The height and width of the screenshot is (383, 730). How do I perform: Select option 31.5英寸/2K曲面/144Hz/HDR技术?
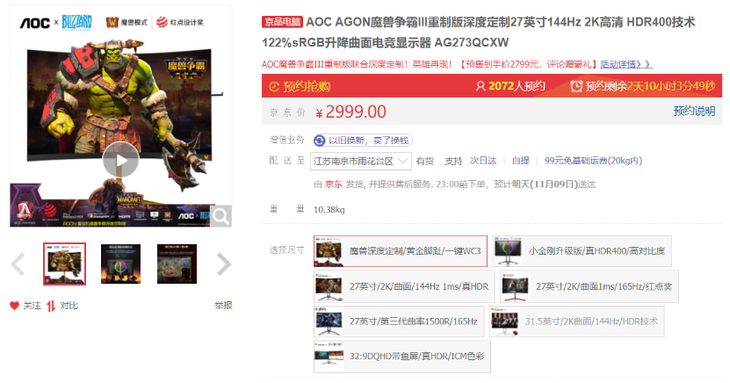(577, 321)
